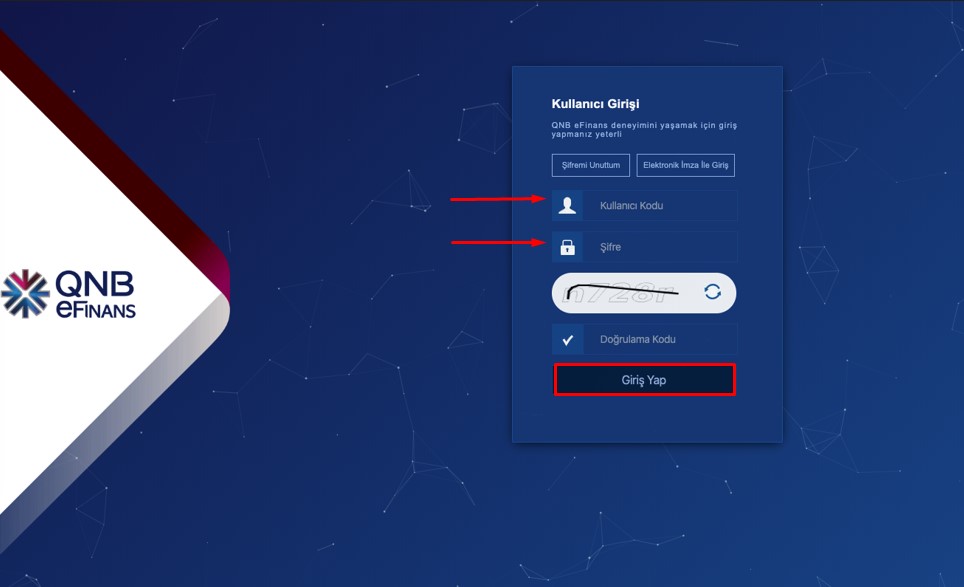Choose Elektronik İmza İle Giriş option
This screenshot has height=587, width=964.
point(685,165)
